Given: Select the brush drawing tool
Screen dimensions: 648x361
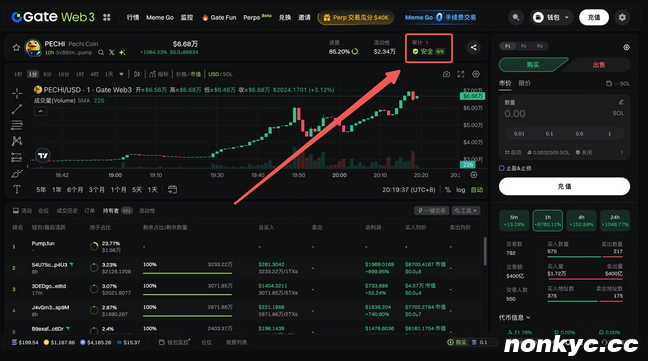Looking at the screenshot, I should 17,173.
